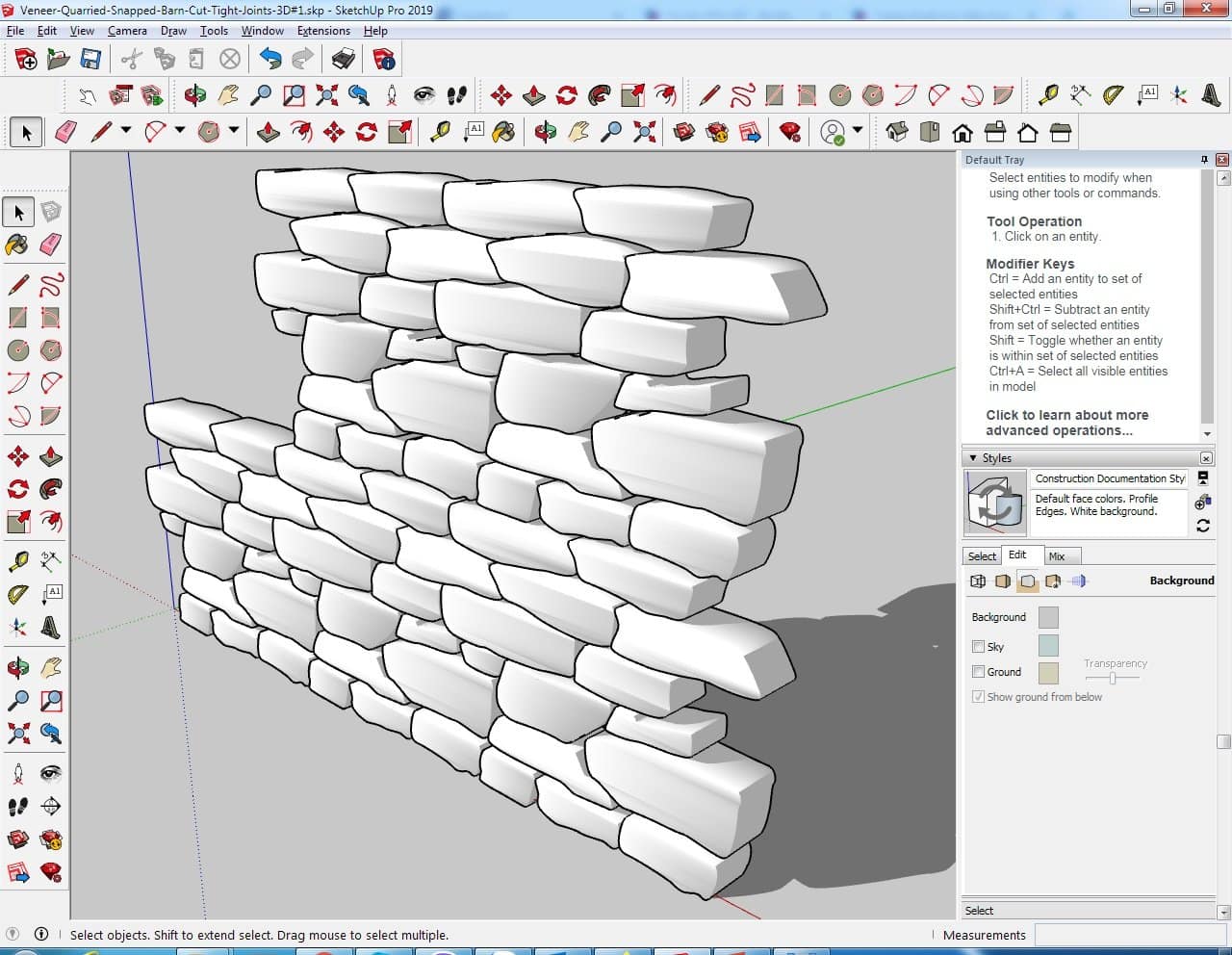
Task: Click the Undo arrow icon
Action: (x=270, y=60)
